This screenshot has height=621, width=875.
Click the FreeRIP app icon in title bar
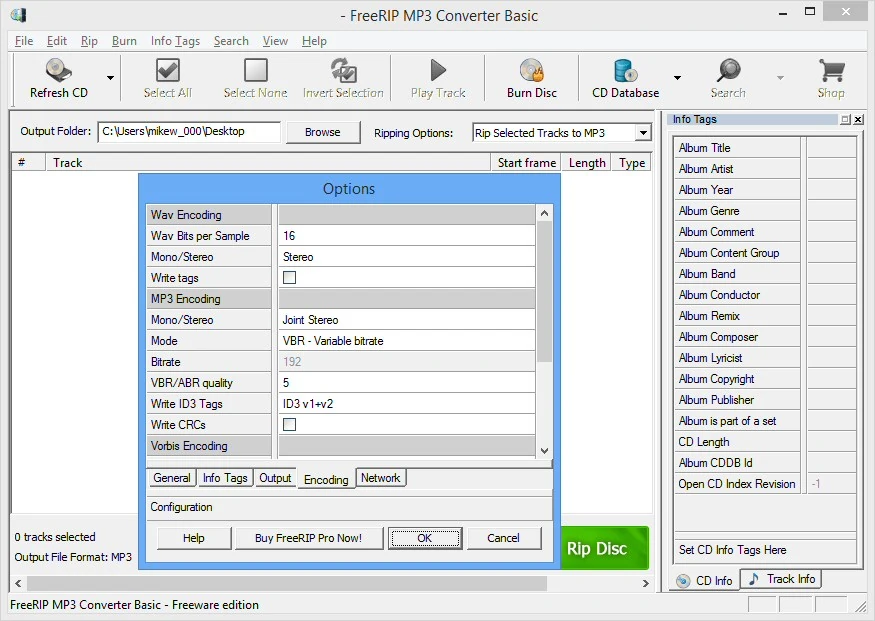pos(18,15)
